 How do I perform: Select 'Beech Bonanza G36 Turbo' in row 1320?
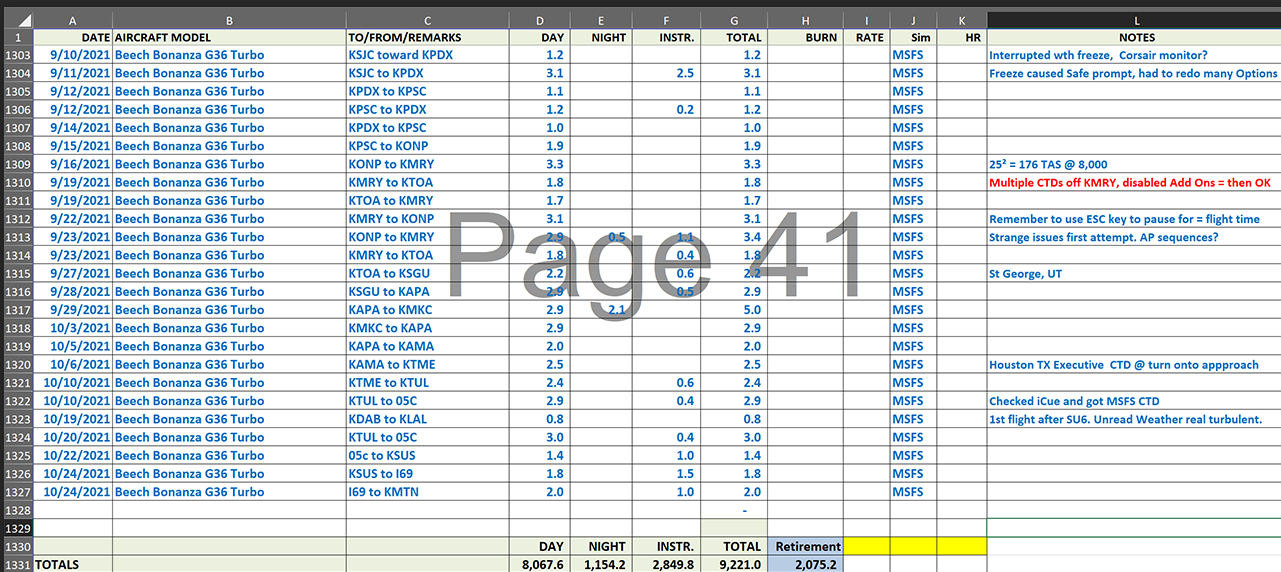coord(229,364)
